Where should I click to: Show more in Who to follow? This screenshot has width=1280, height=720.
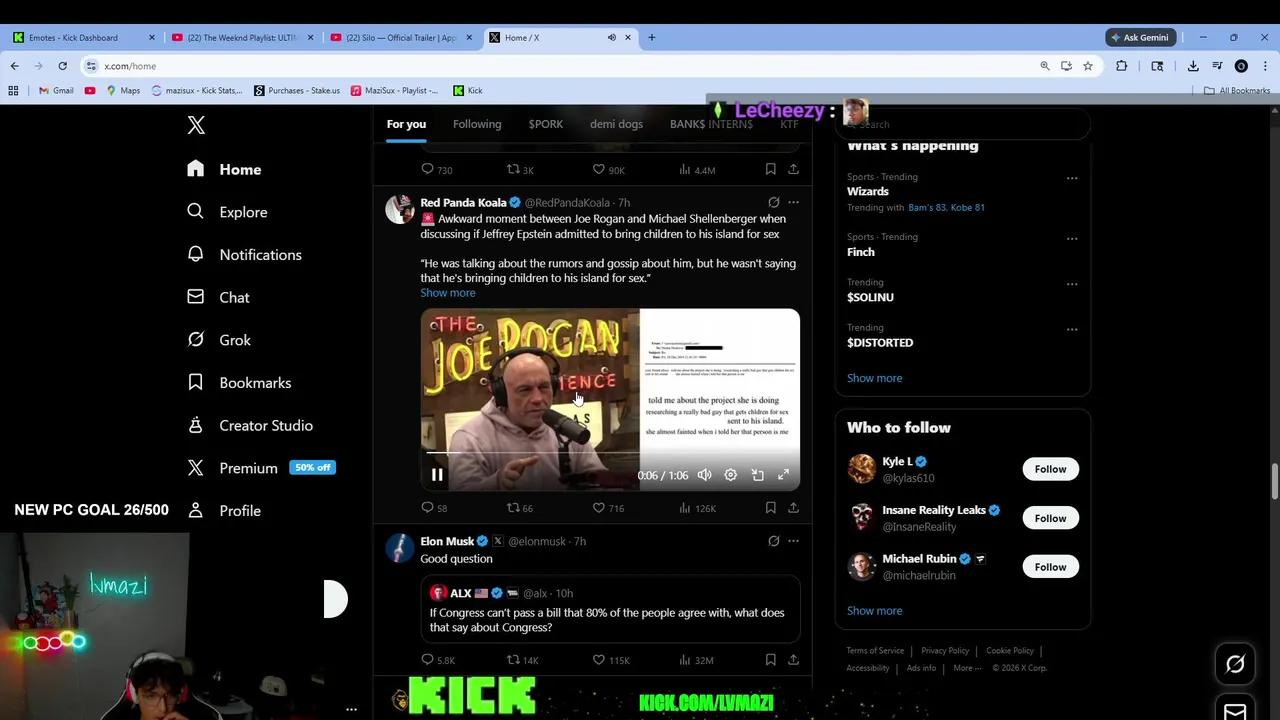pyautogui.click(x=874, y=611)
